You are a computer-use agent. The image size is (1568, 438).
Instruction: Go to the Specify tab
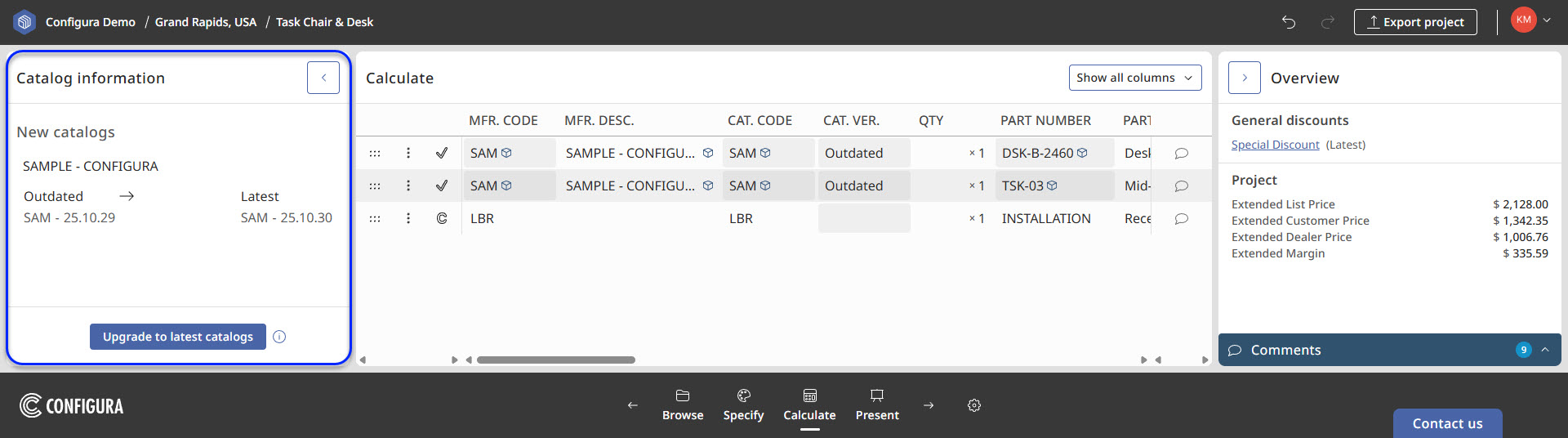tap(743, 405)
